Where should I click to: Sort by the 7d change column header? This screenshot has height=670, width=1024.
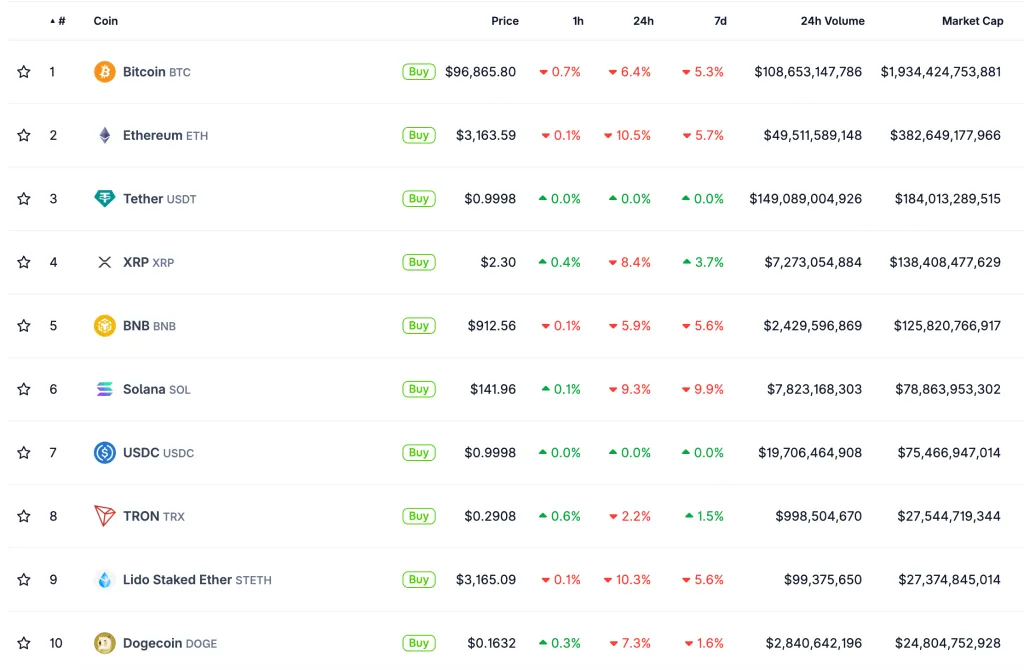(x=720, y=21)
